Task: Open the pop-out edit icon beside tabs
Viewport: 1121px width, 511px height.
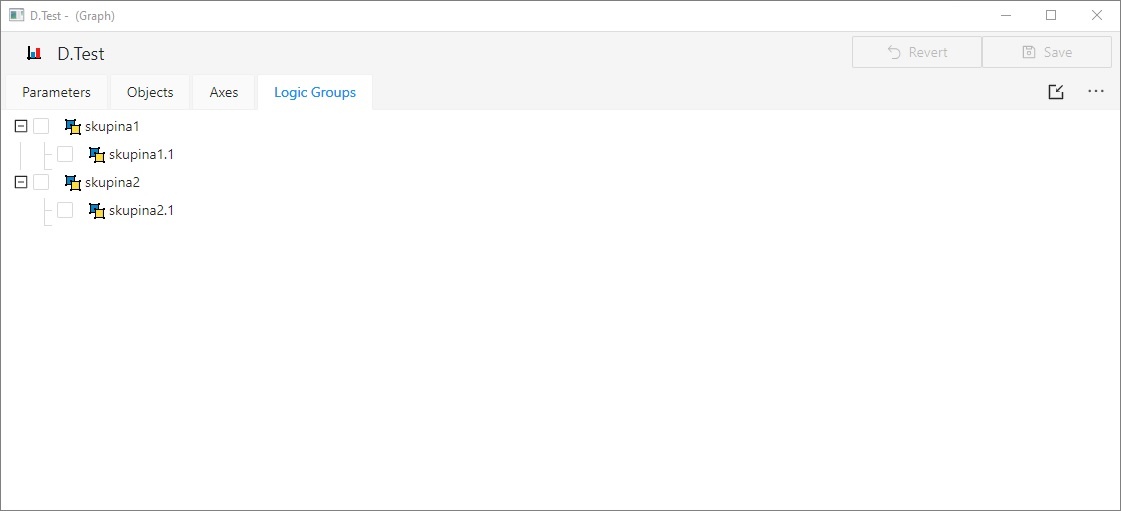Action: pos(1056,92)
